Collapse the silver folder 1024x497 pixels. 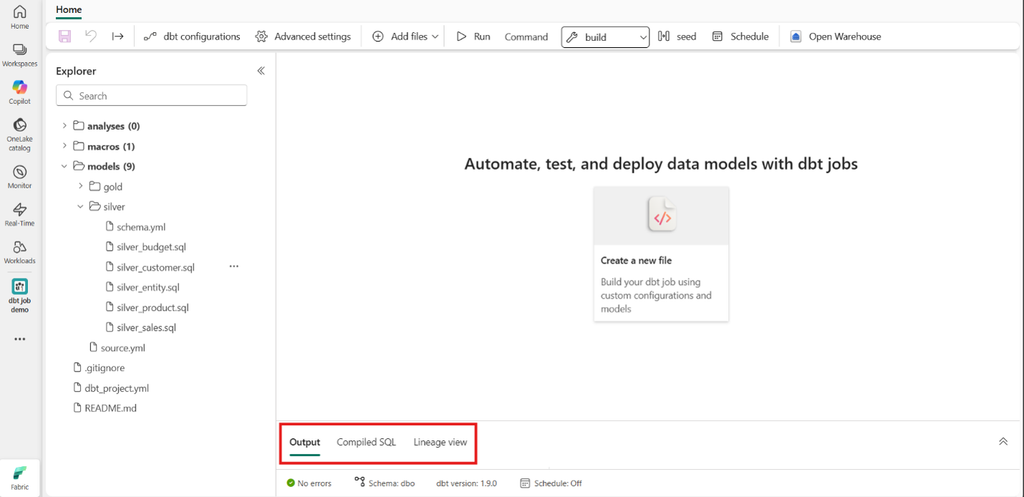pos(80,207)
